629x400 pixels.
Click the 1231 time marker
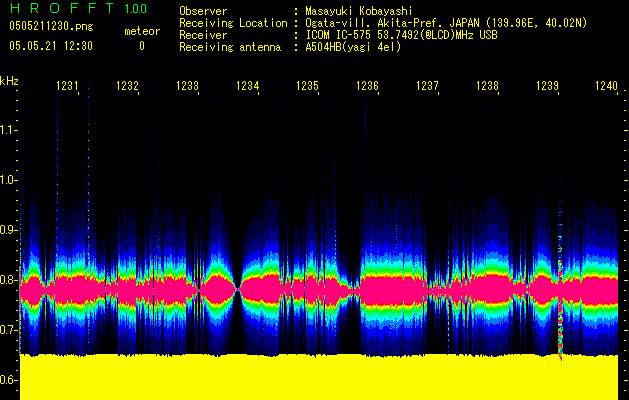[67, 86]
